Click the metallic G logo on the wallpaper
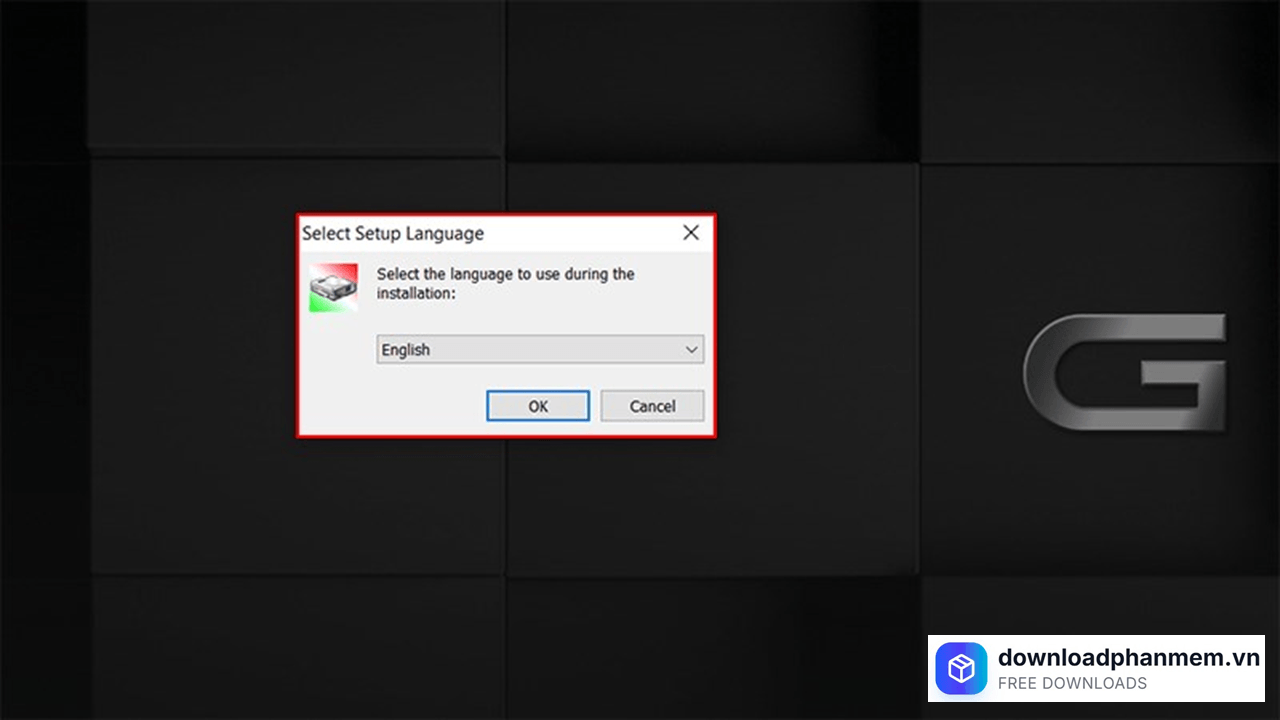The width and height of the screenshot is (1280, 720). pyautogui.click(x=1125, y=372)
